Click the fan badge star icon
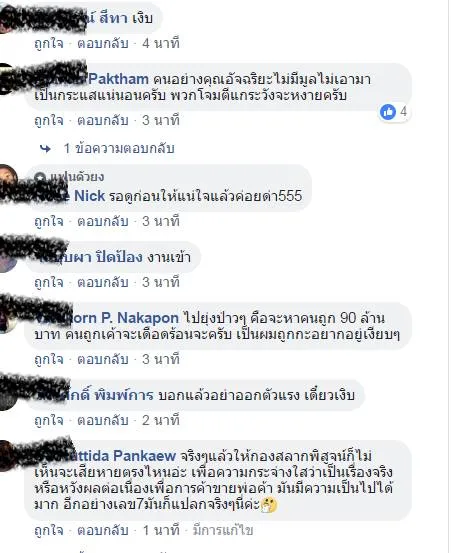 tap(40, 176)
